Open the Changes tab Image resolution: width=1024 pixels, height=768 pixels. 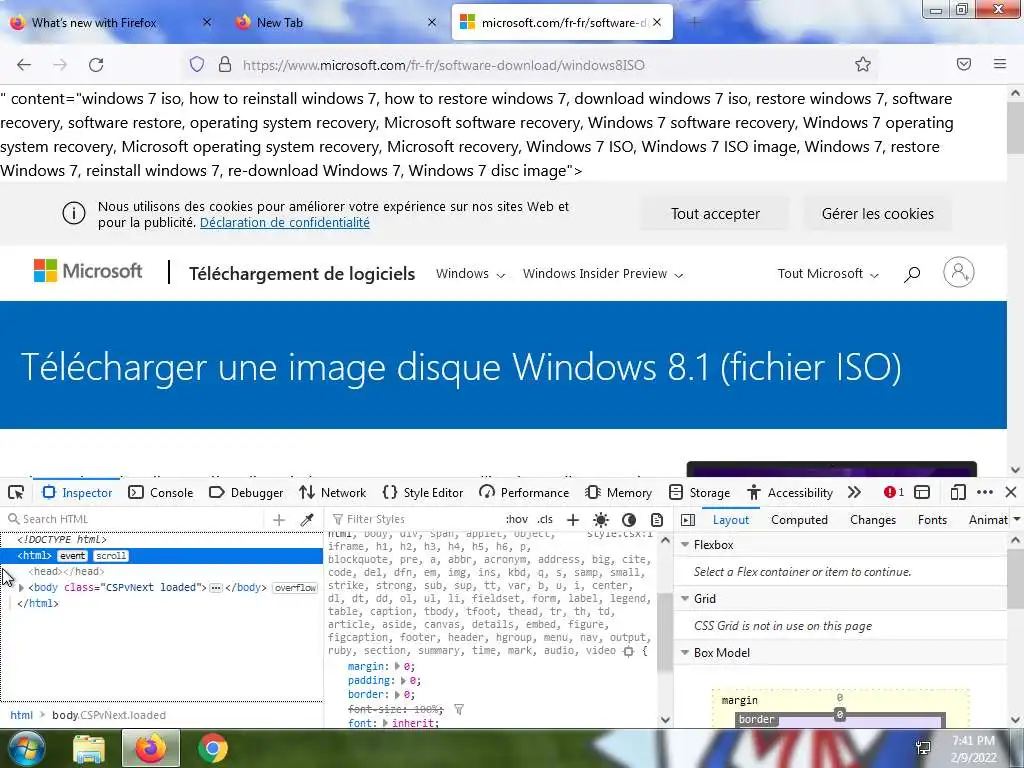pos(872,520)
